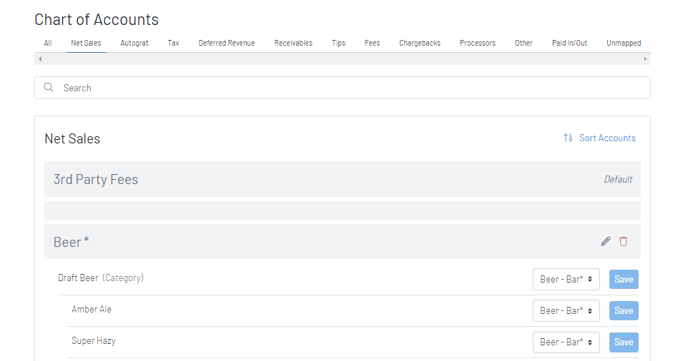Open the All tab

tap(48, 43)
